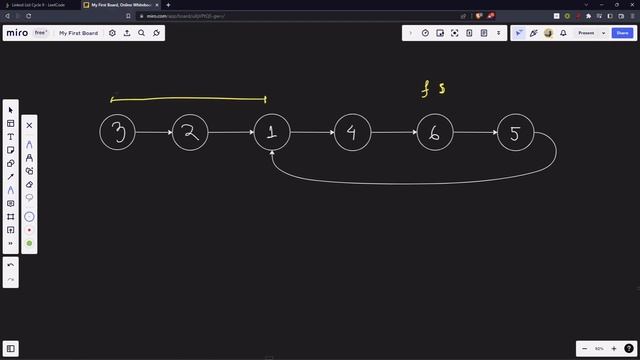Click the free plan badge

(x=40, y=33)
